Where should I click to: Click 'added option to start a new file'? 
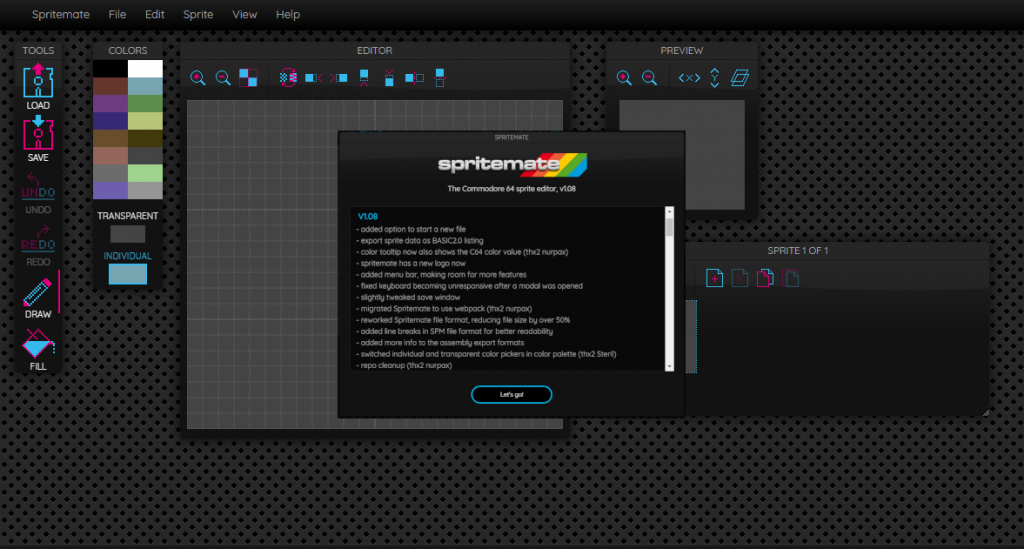[x=411, y=229]
